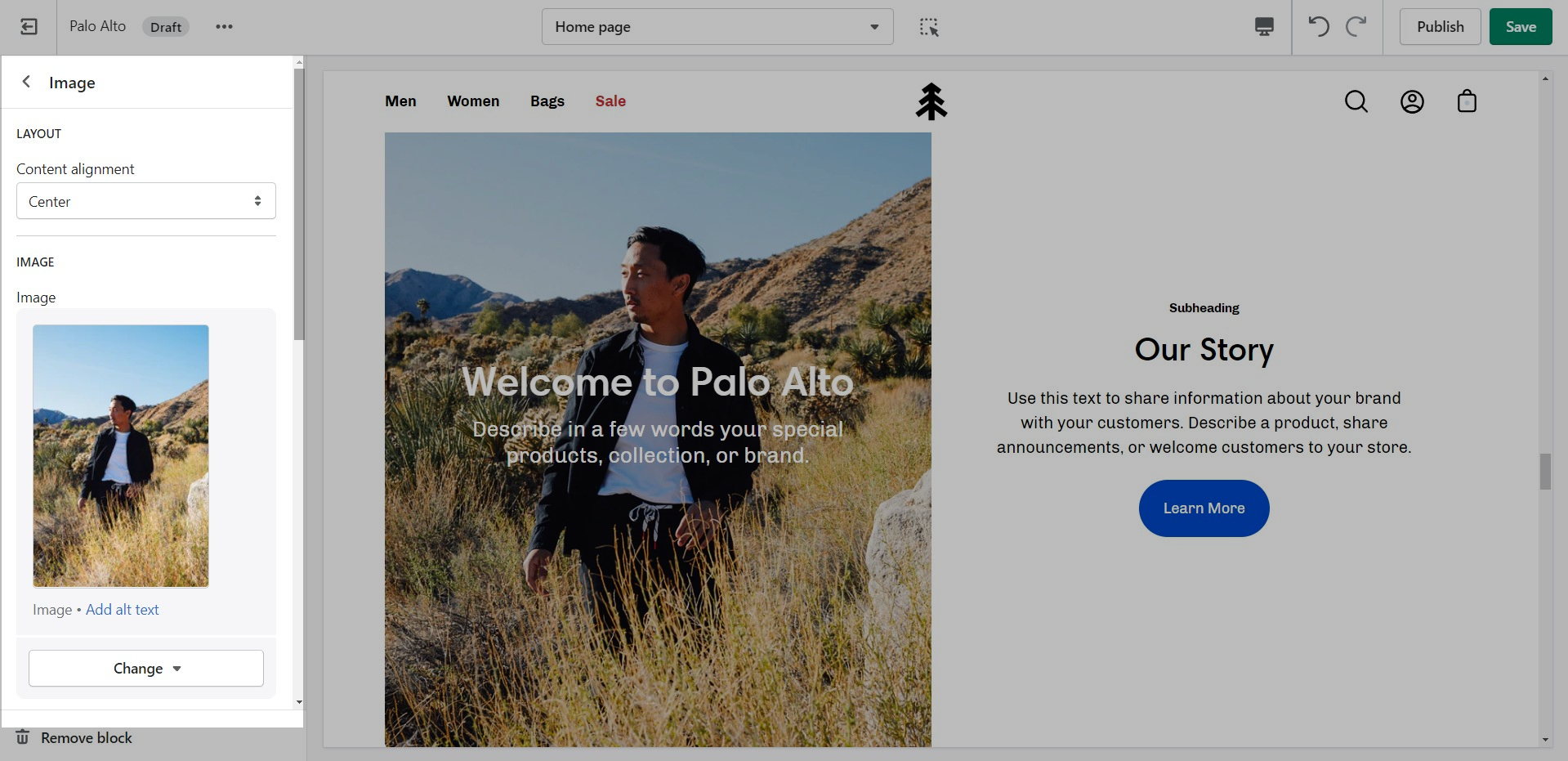1568x761 pixels.
Task: Click the search magnifier in store preview
Action: 1356,101
